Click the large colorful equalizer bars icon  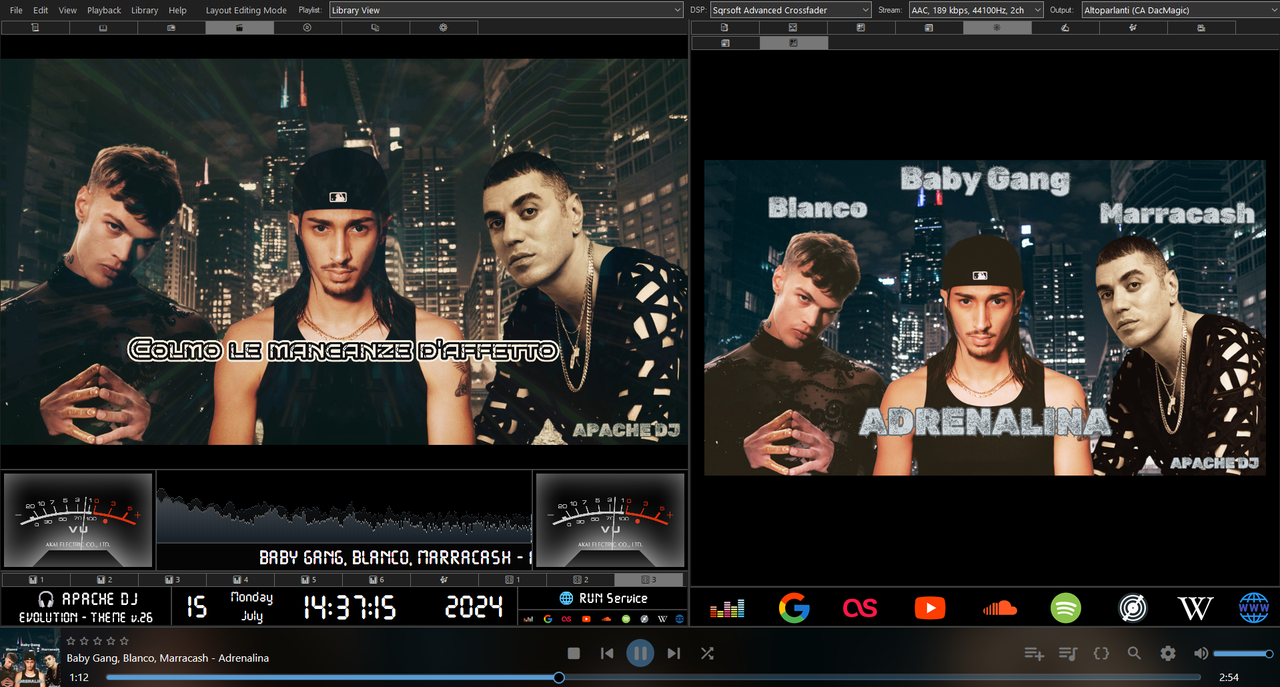[x=727, y=608]
